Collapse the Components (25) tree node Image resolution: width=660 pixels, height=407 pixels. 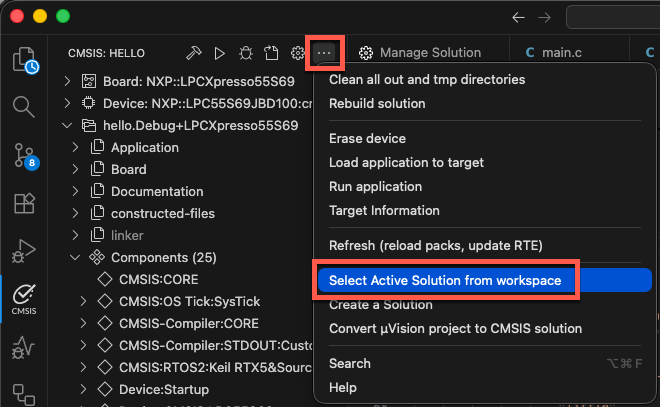pyautogui.click(x=76, y=257)
